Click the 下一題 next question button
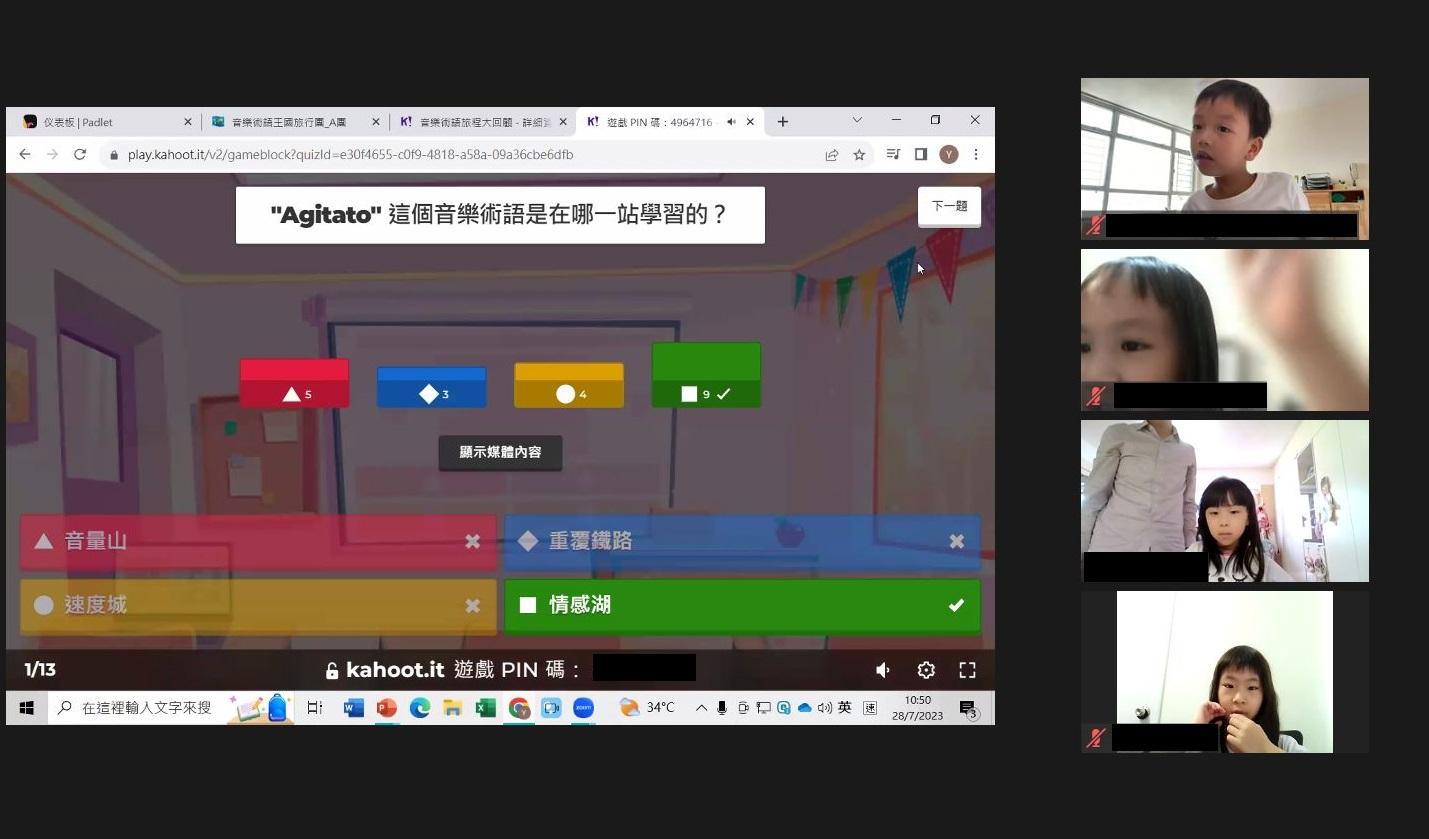 point(949,206)
